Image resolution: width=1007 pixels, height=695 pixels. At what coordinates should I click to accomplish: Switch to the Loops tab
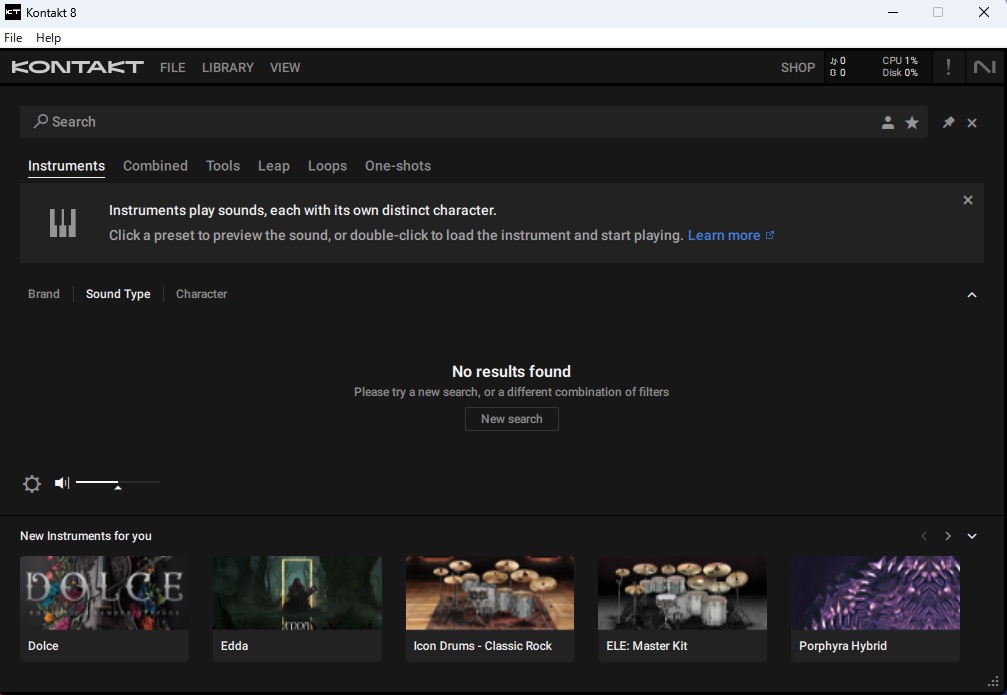(328, 166)
